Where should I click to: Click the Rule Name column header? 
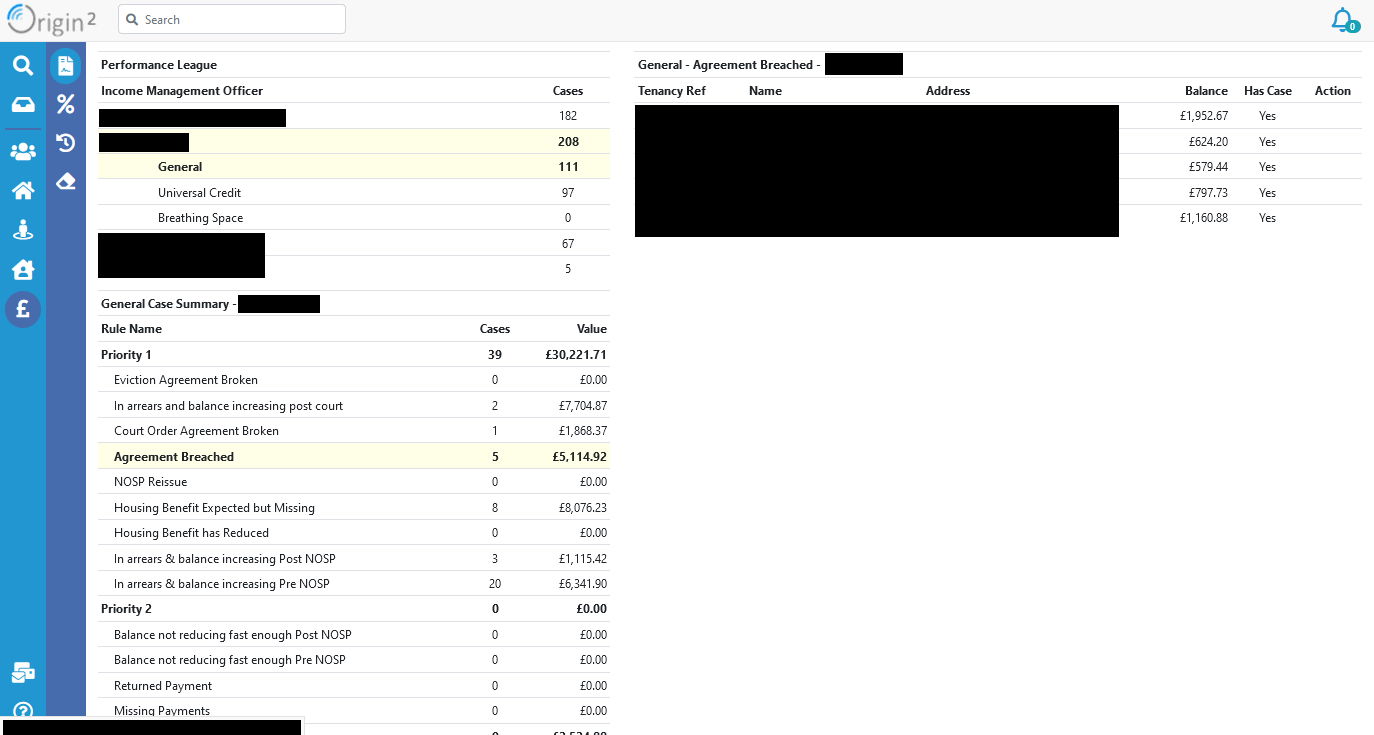click(x=131, y=329)
